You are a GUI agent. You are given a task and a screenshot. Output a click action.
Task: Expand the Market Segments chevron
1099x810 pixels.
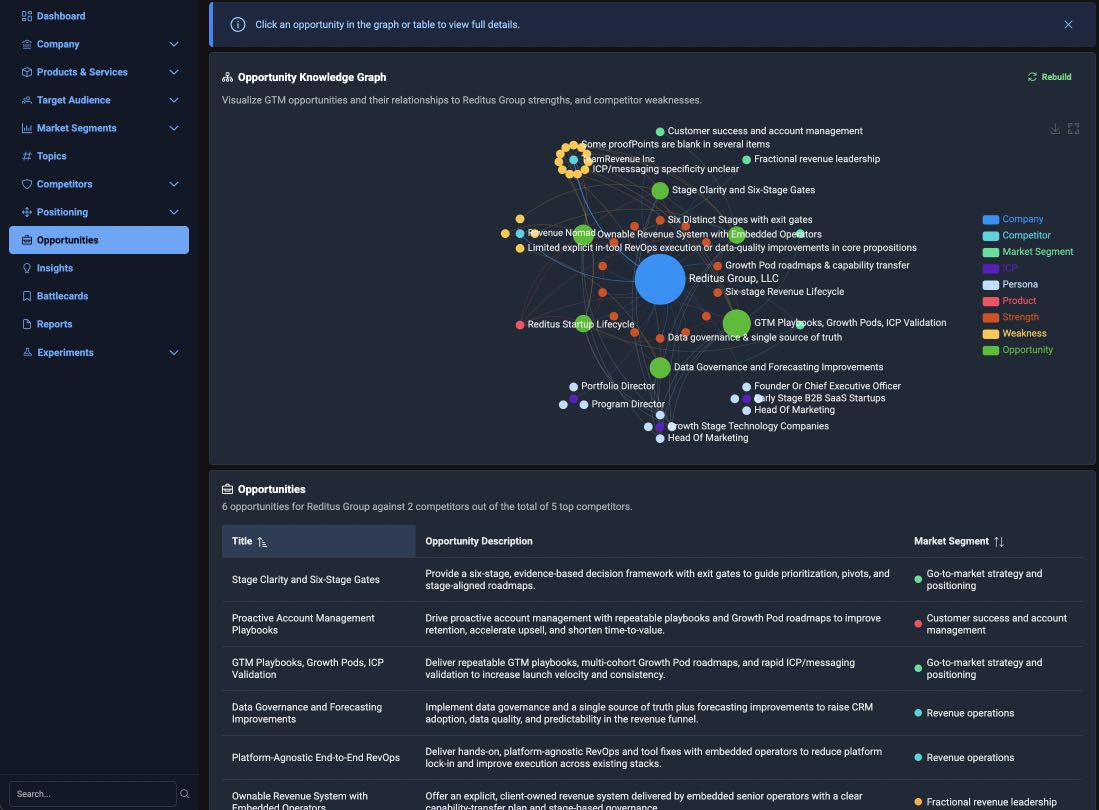174,128
